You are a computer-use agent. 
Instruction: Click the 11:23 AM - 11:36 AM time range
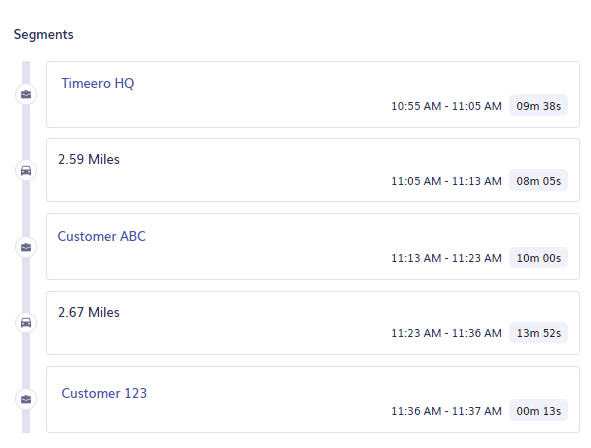pyautogui.click(x=446, y=333)
